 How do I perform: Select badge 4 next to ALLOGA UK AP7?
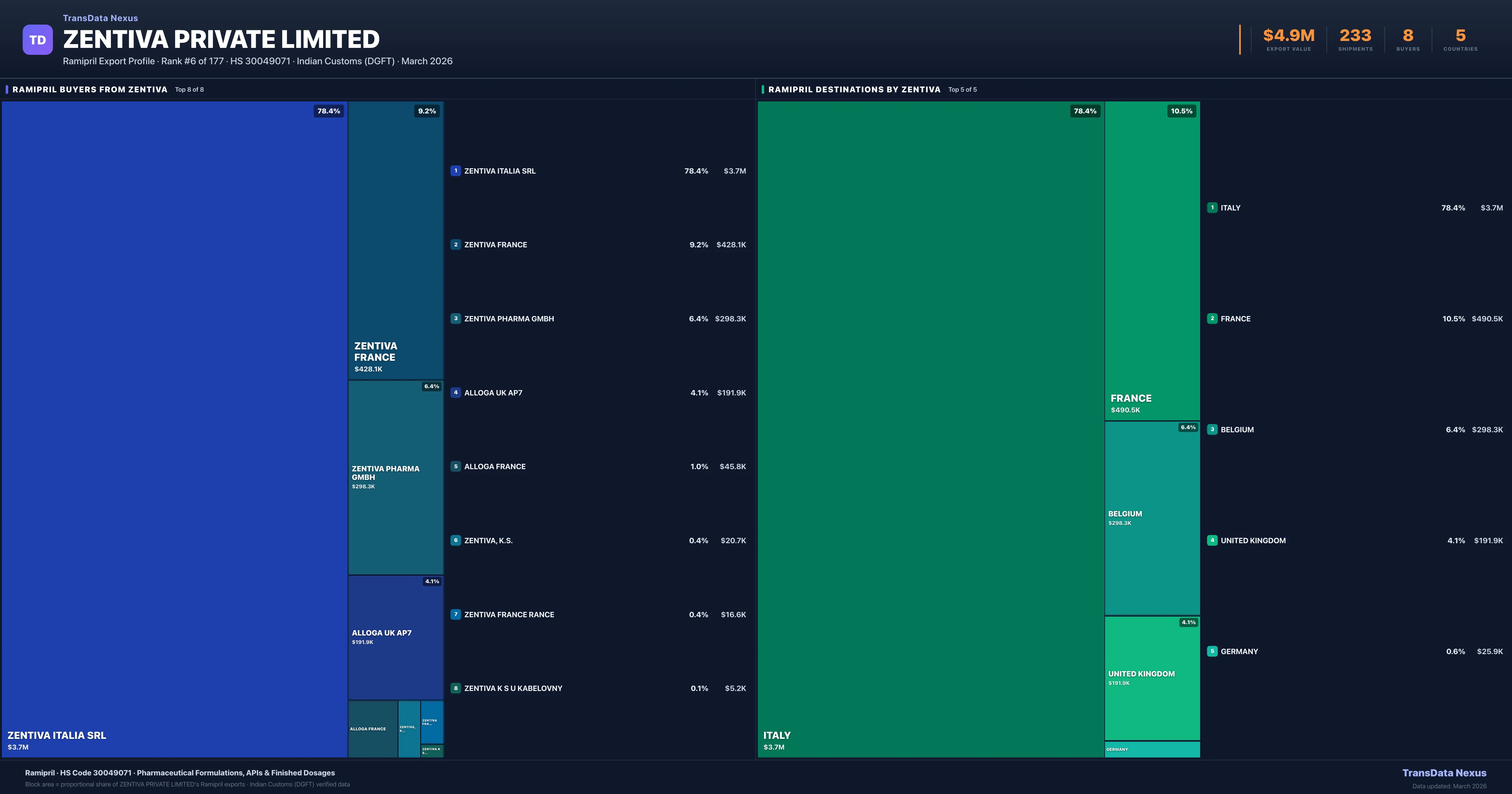456,392
